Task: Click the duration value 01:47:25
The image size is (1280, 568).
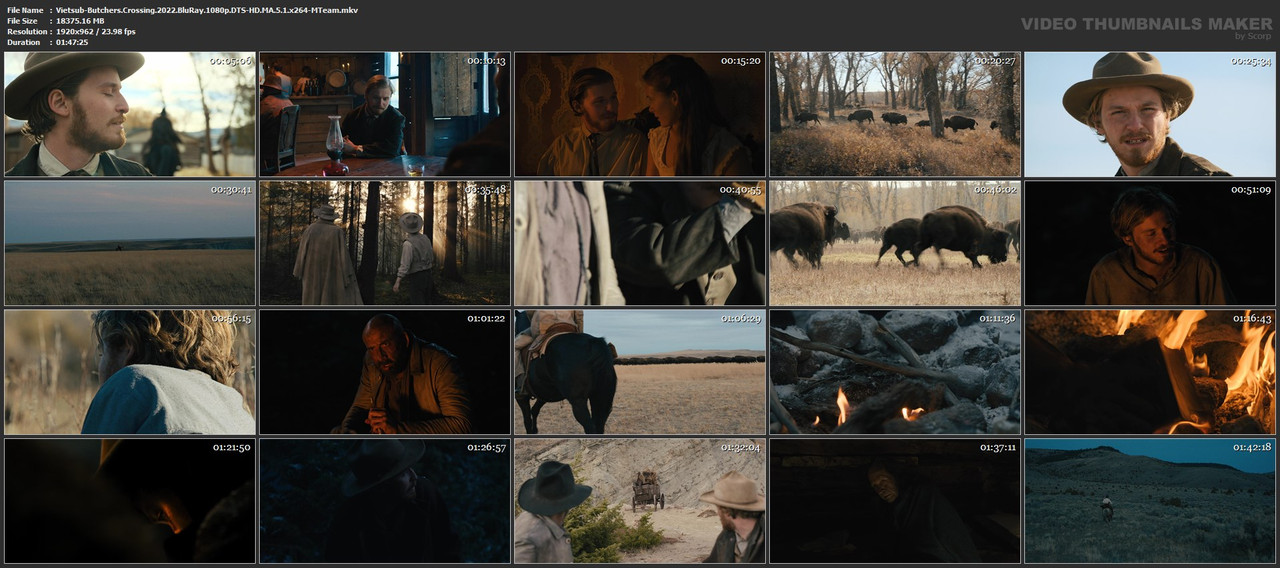Action: pos(72,43)
